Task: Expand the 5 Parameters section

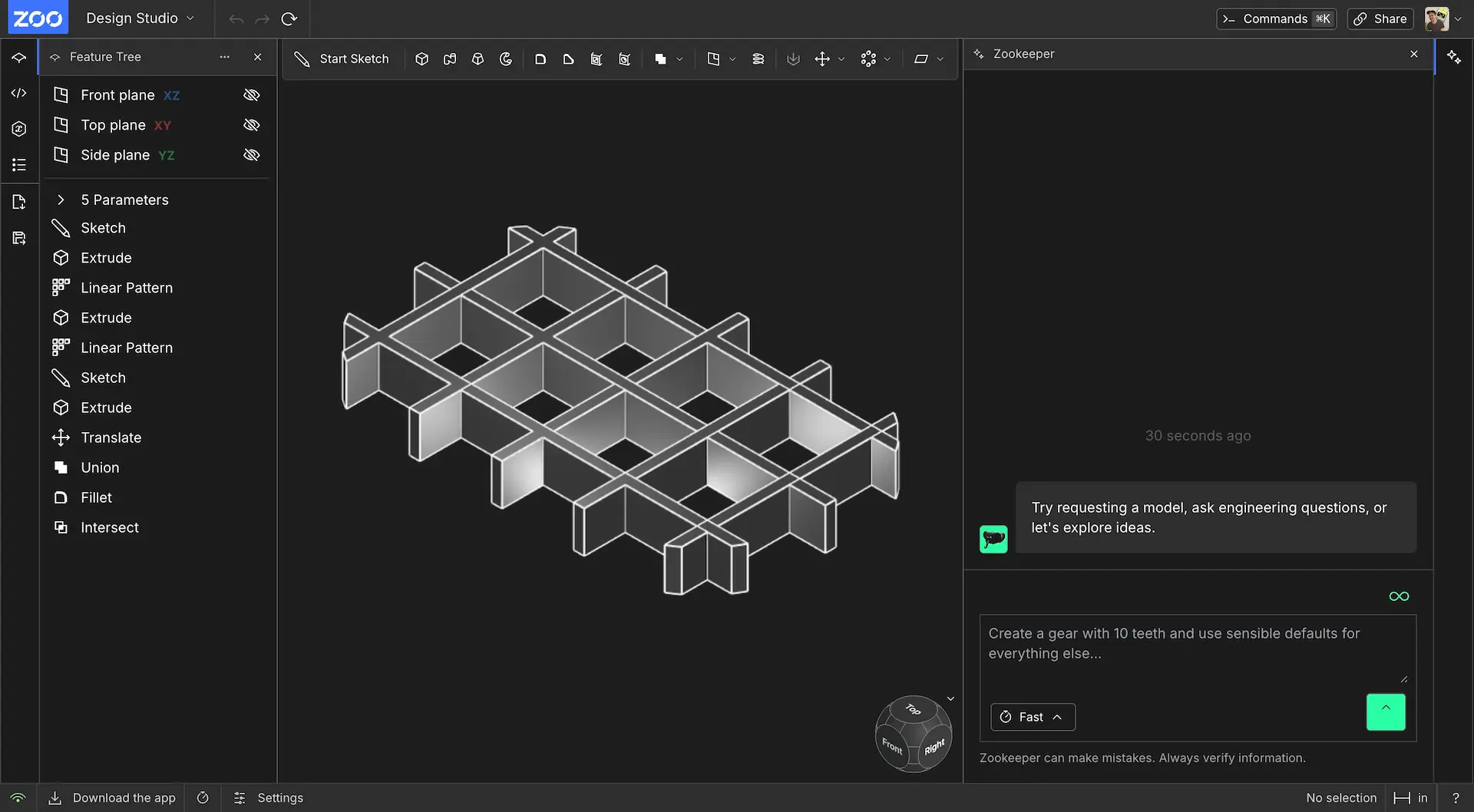Action: [62, 200]
